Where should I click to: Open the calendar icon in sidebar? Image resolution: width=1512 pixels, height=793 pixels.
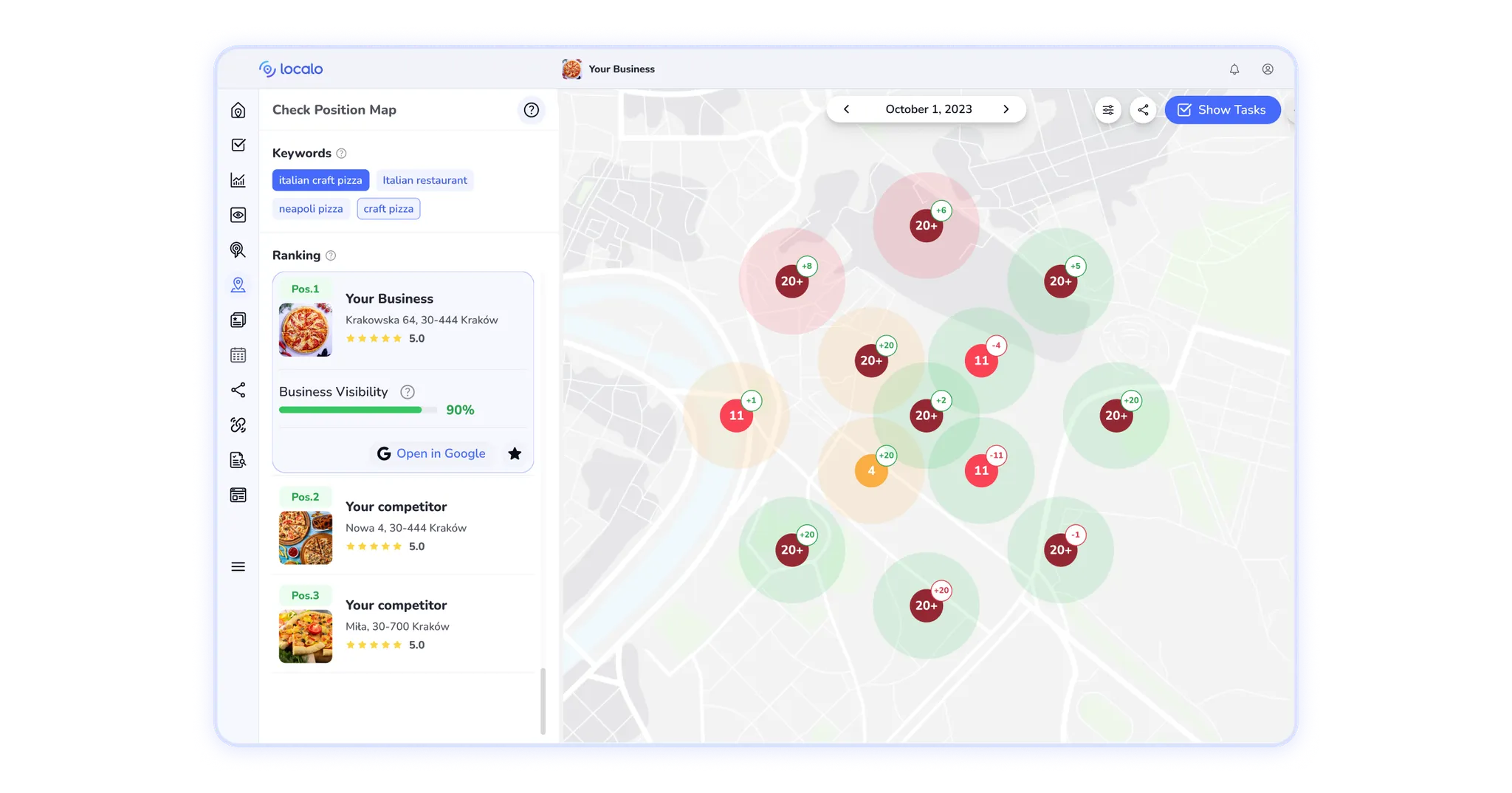238,355
